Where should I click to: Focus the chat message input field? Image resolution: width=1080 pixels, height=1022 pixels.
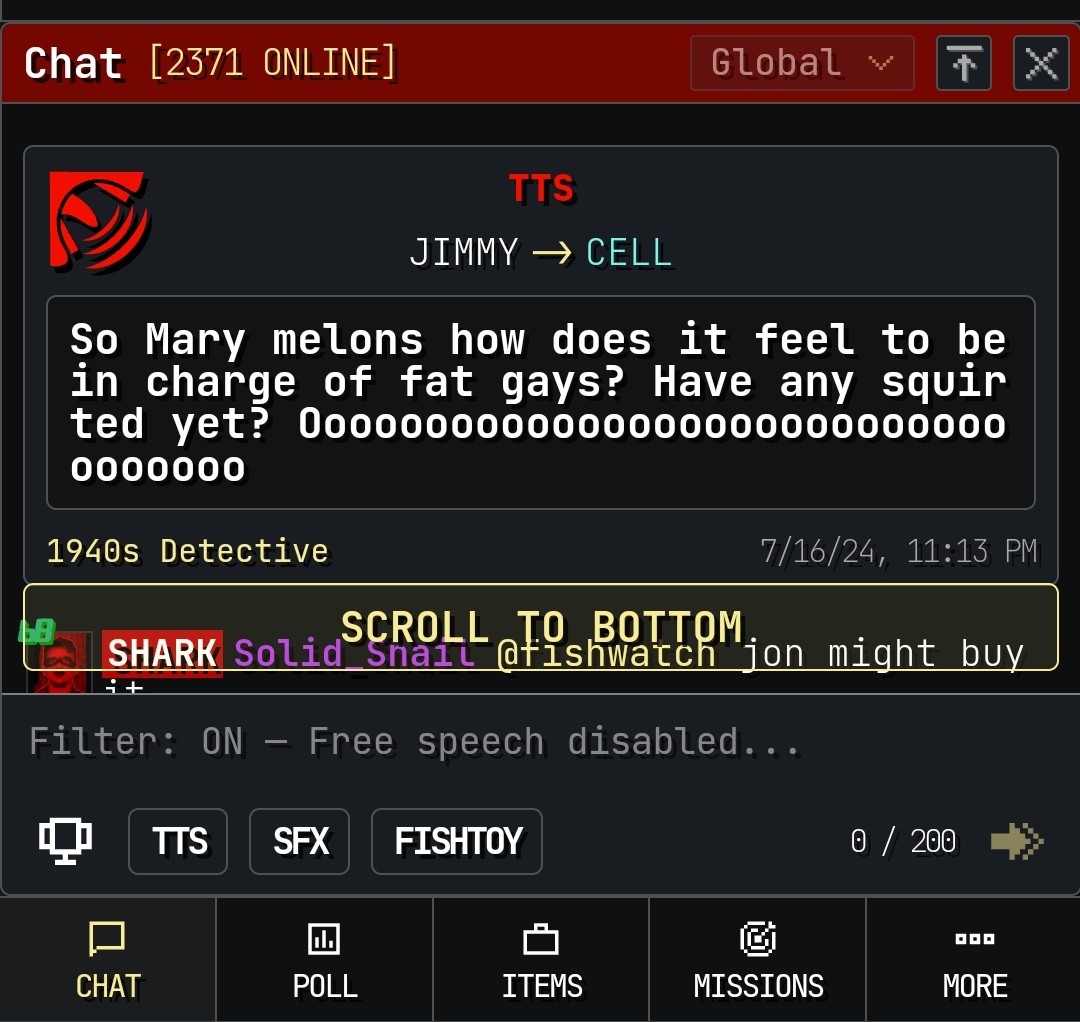(x=540, y=742)
